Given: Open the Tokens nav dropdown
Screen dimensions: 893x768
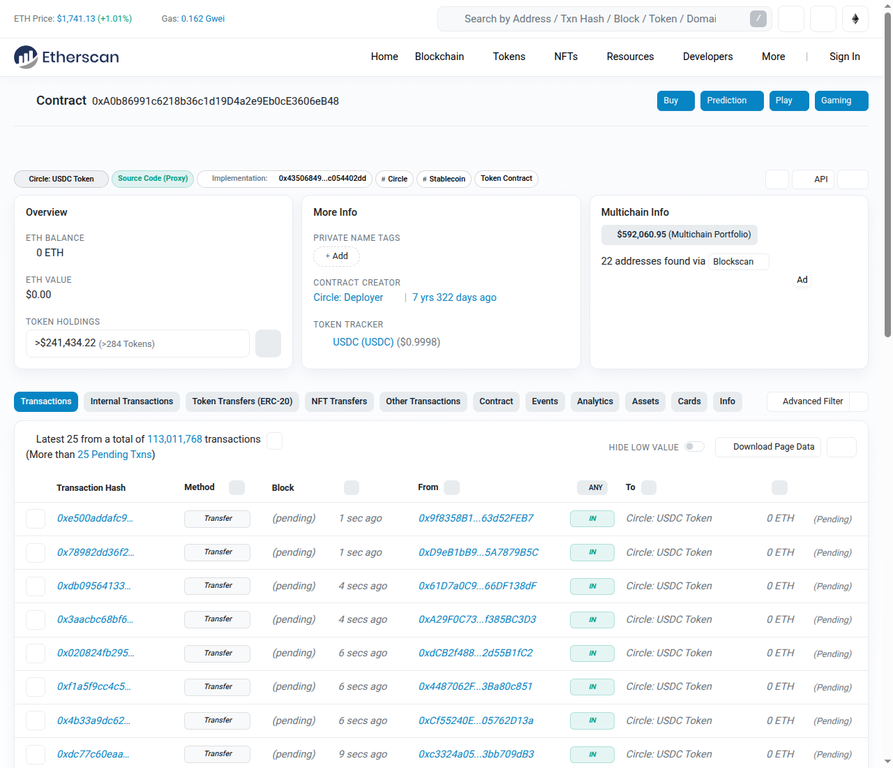Looking at the screenshot, I should coord(509,56).
